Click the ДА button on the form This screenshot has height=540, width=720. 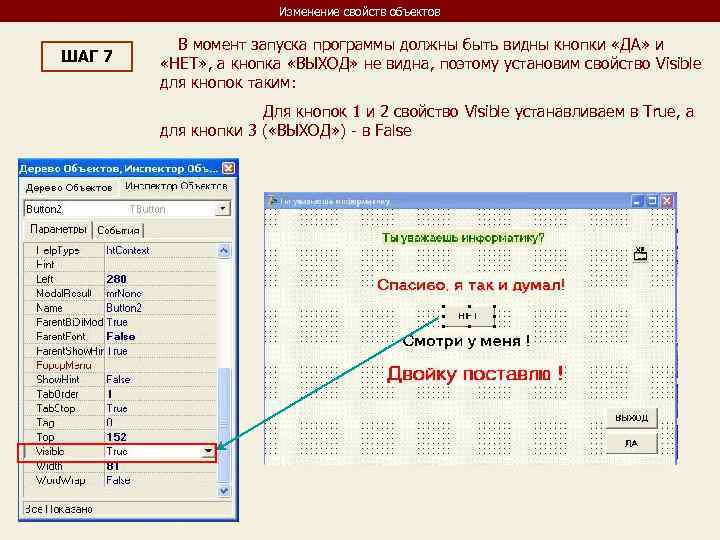click(x=631, y=444)
